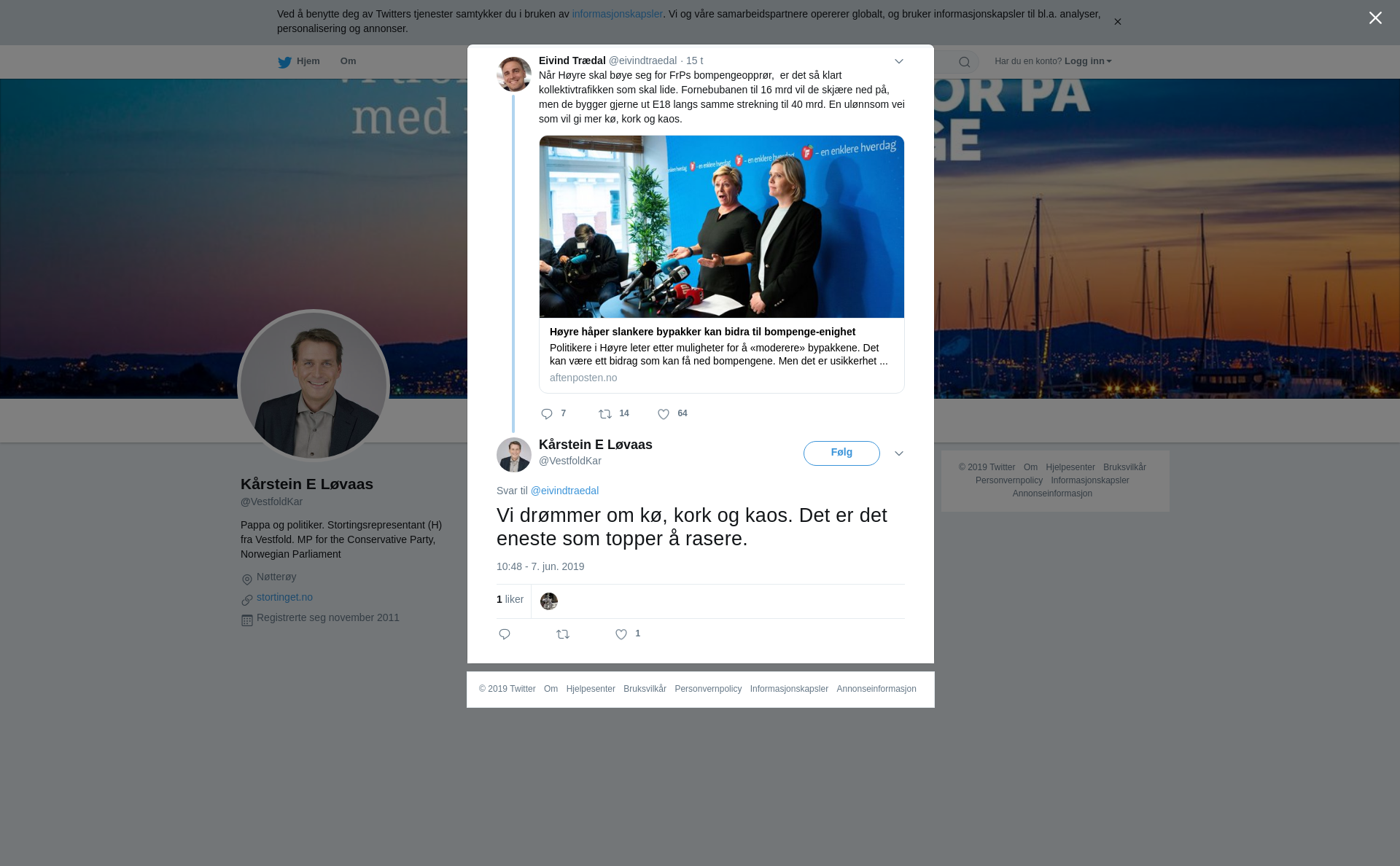
Task: Open the informasjonskapsler link in banner
Action: pyautogui.click(x=617, y=14)
